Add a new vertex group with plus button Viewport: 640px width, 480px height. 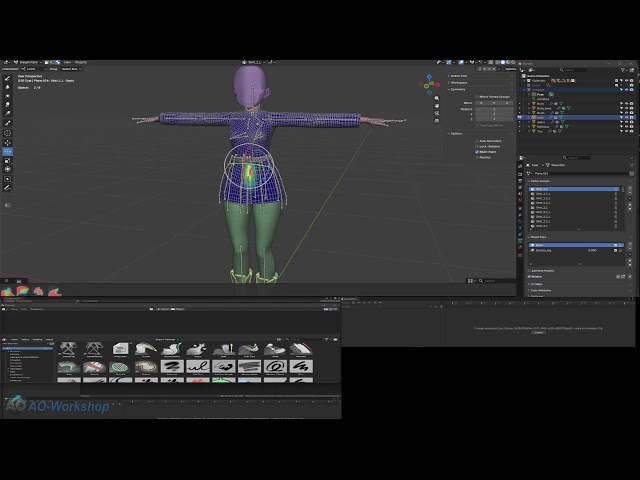[630, 189]
